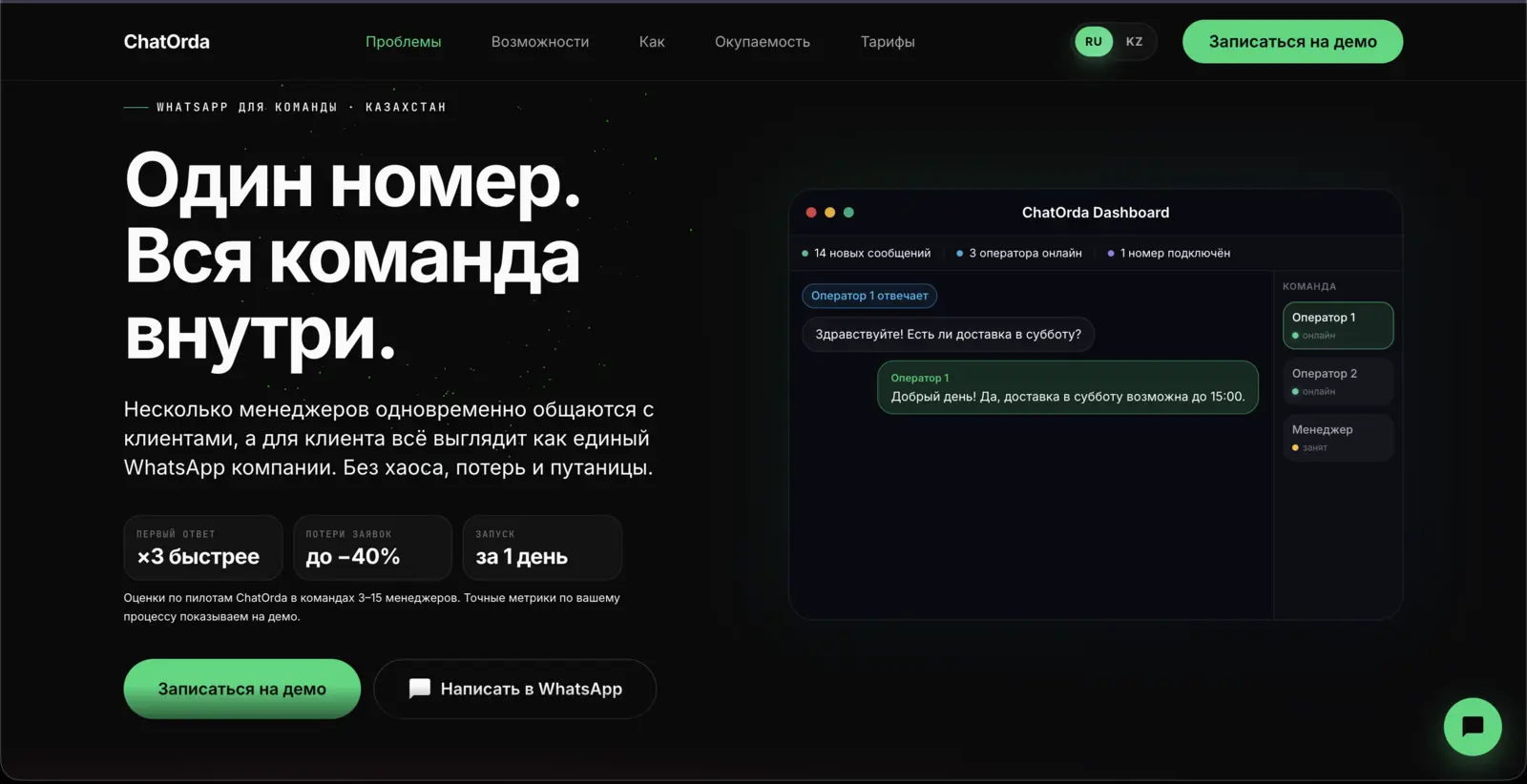Screen dimensions: 1527x784
Task: Open Окупаемость in the top menu
Action: pos(763,42)
